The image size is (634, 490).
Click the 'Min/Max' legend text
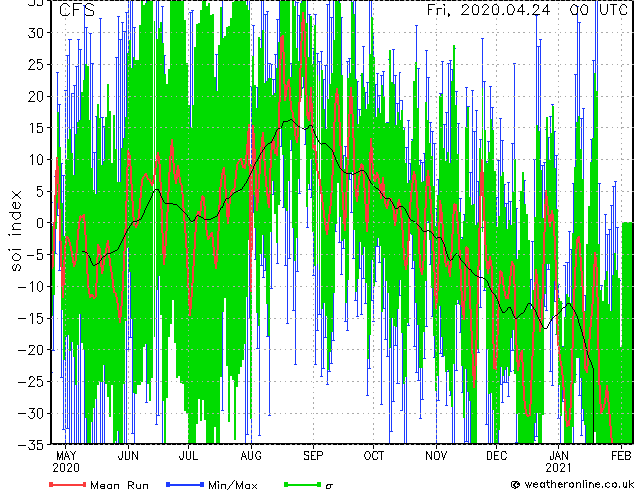233,485
